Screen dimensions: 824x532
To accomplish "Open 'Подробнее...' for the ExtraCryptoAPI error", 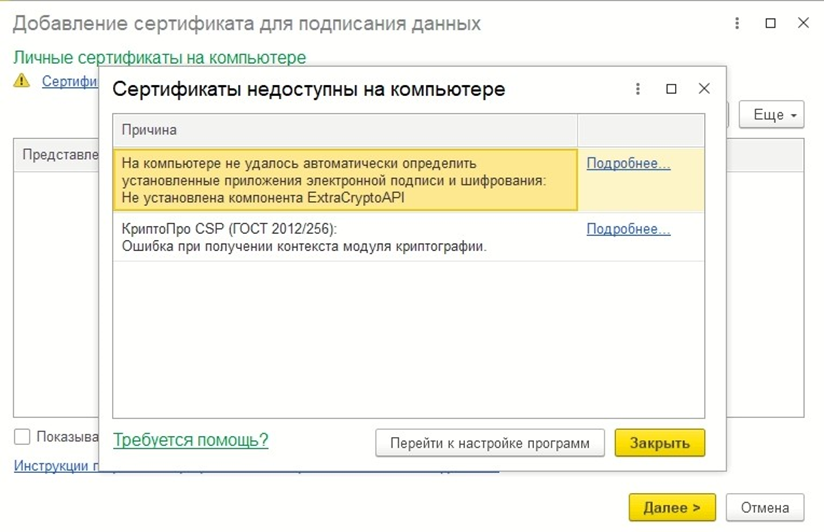I will tap(628, 163).
